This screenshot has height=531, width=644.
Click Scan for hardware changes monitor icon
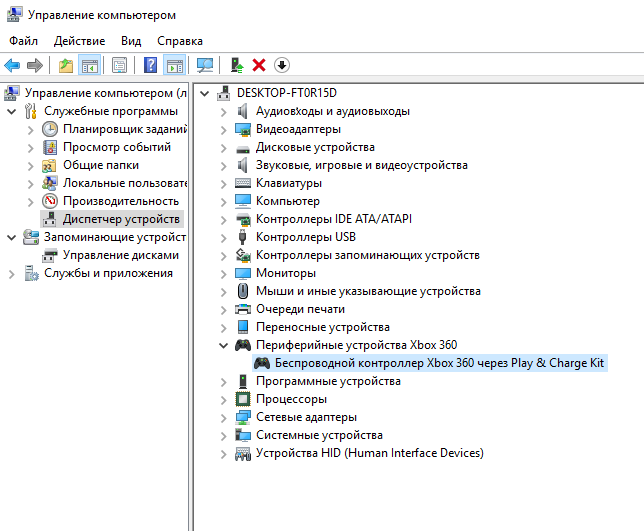[205, 65]
